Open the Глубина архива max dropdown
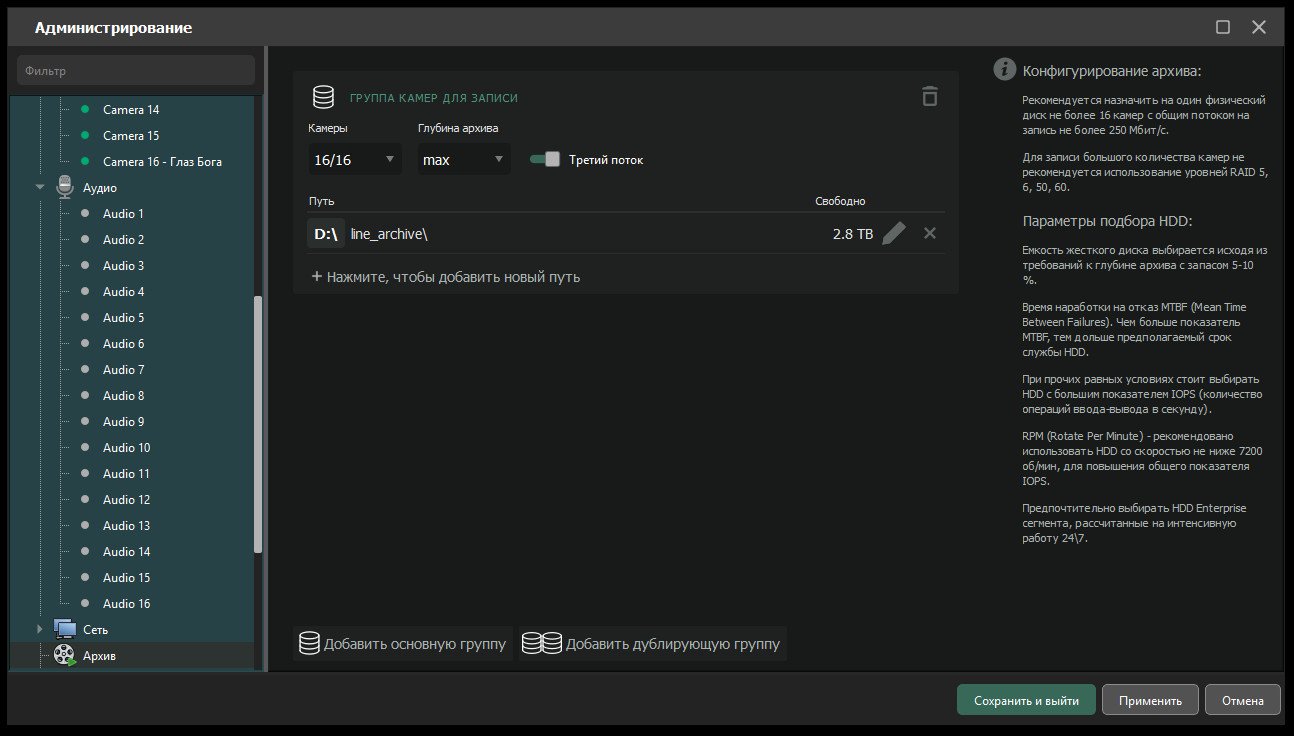 pos(464,159)
